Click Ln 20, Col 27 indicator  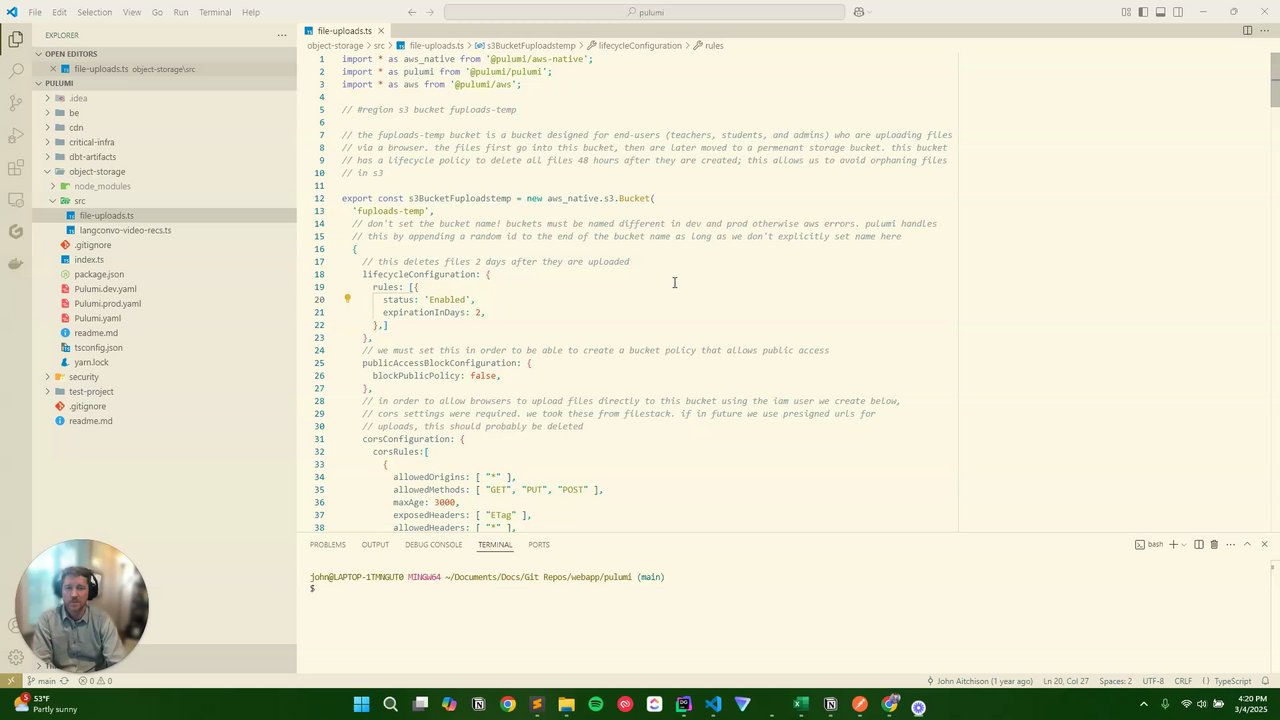(x=1066, y=681)
